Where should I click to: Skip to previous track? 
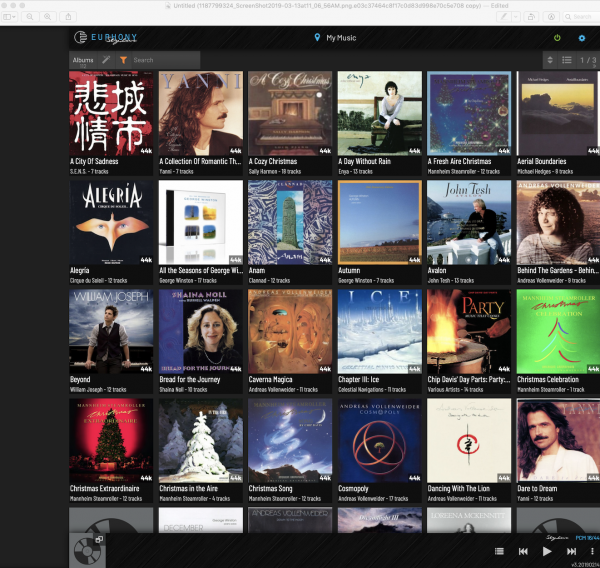click(523, 551)
